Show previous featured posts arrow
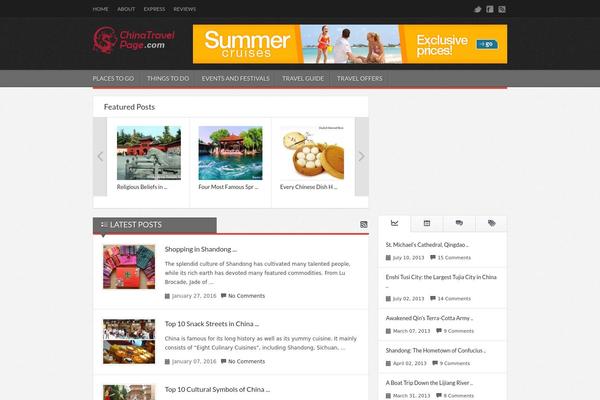This screenshot has width=600, height=400. [x=100, y=157]
